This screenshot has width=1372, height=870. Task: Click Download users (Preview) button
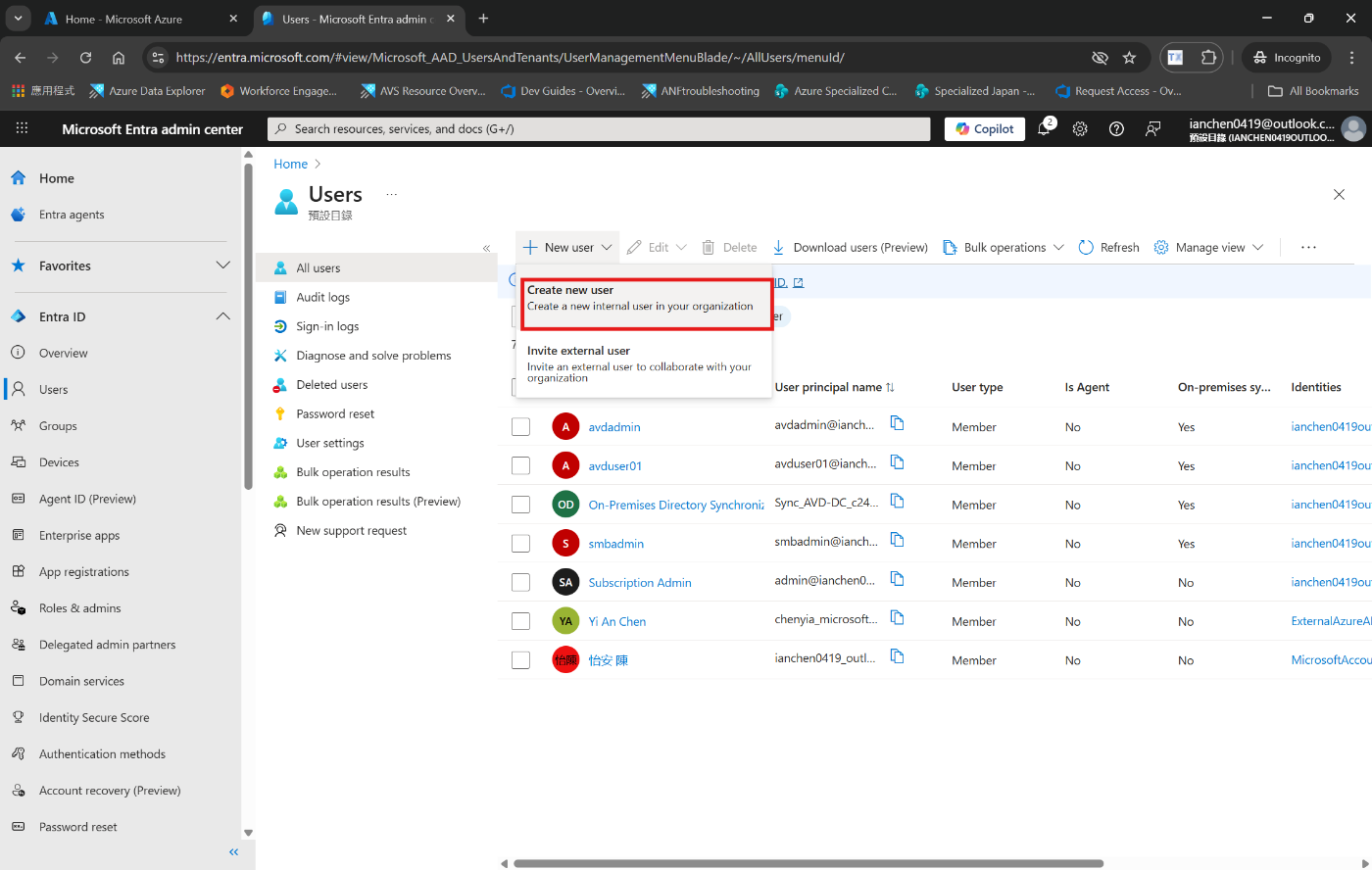(850, 248)
